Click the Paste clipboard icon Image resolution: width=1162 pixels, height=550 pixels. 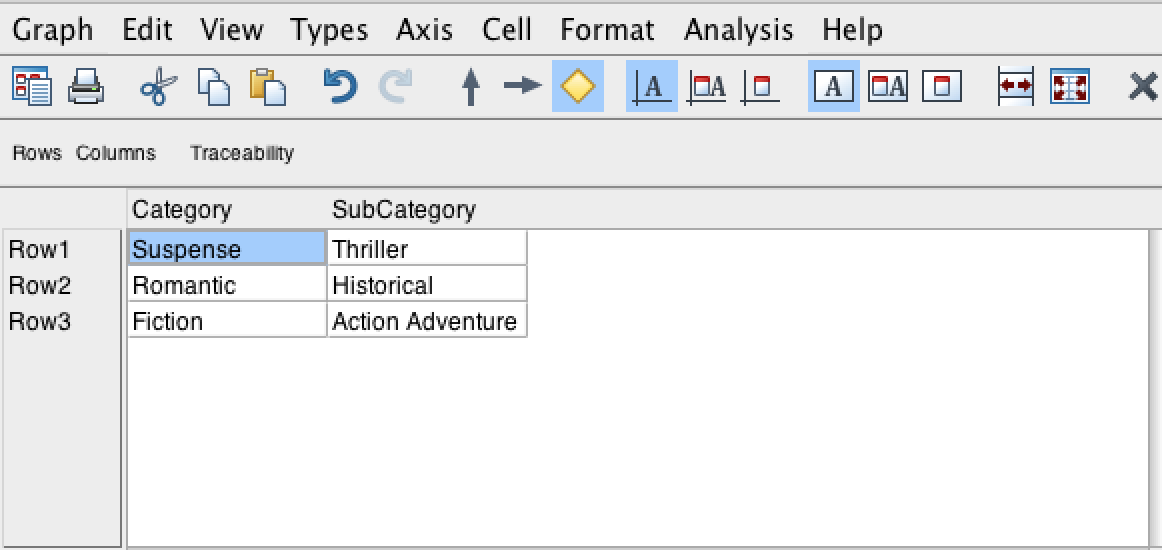coord(267,87)
